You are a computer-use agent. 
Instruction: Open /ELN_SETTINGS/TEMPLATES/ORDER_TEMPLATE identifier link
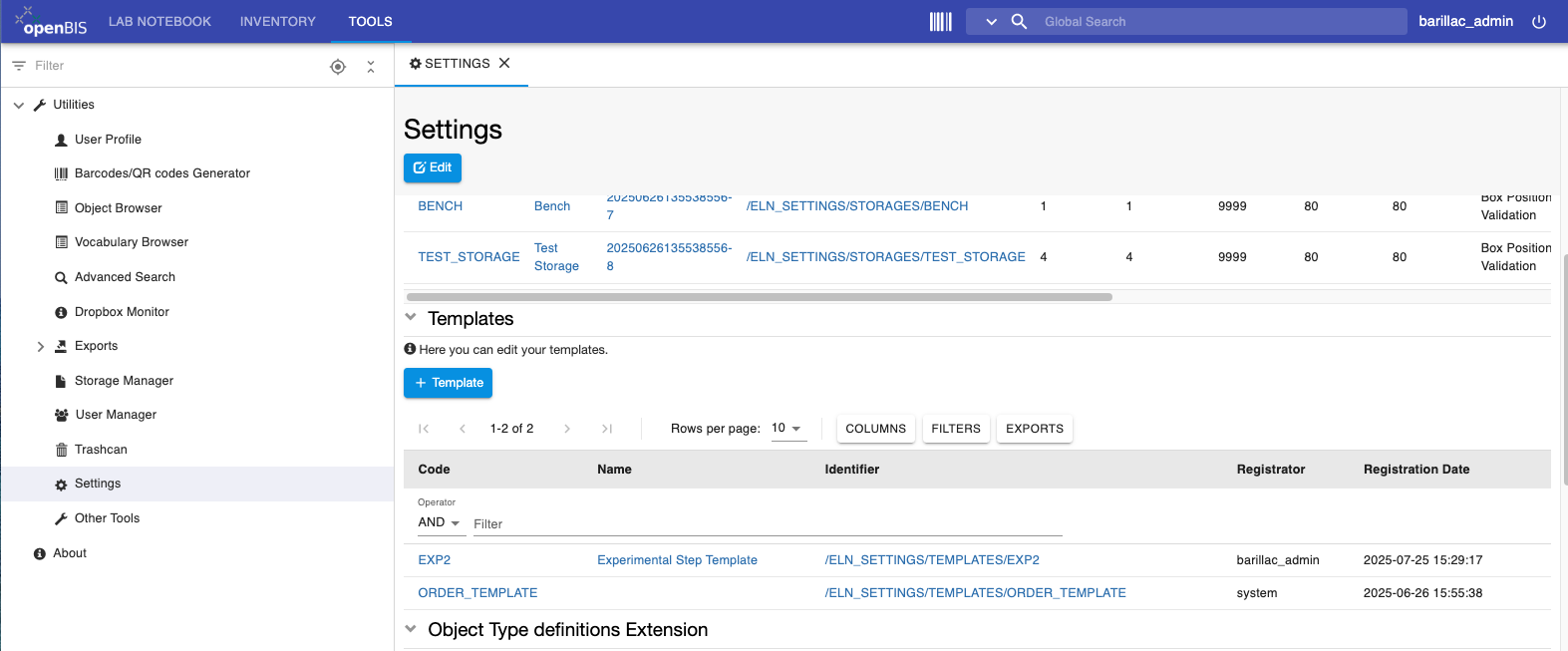(975, 593)
